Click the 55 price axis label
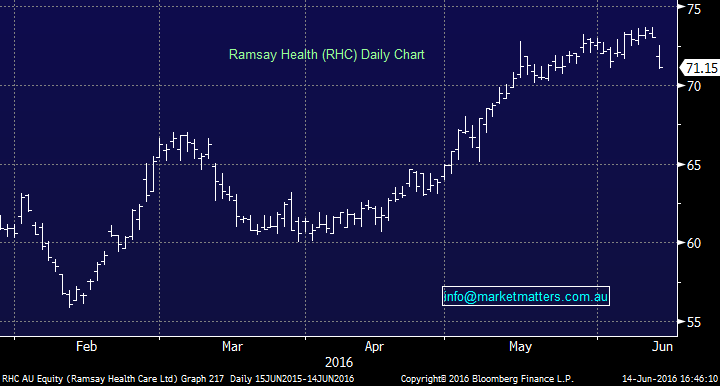 pyautogui.click(x=694, y=322)
